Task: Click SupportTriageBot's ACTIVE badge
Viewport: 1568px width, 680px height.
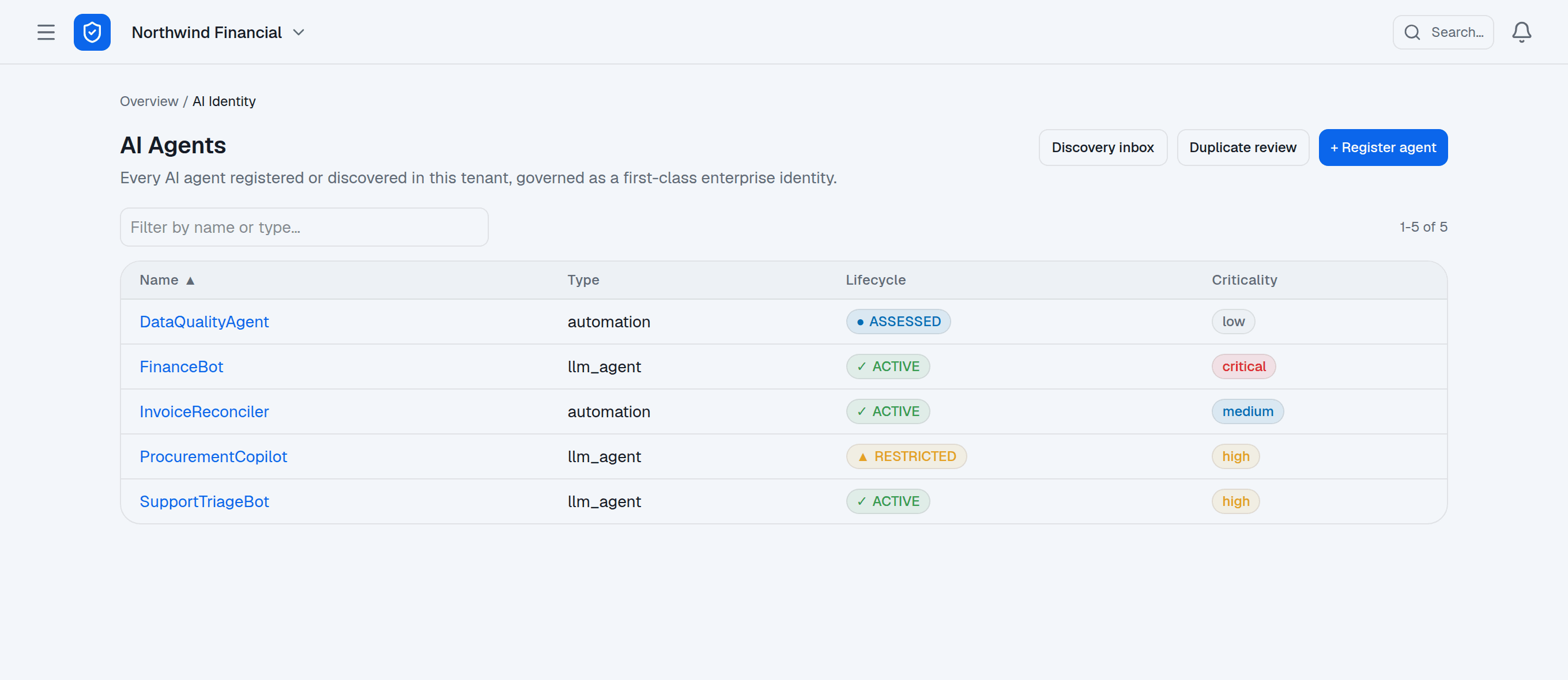Action: click(x=888, y=502)
